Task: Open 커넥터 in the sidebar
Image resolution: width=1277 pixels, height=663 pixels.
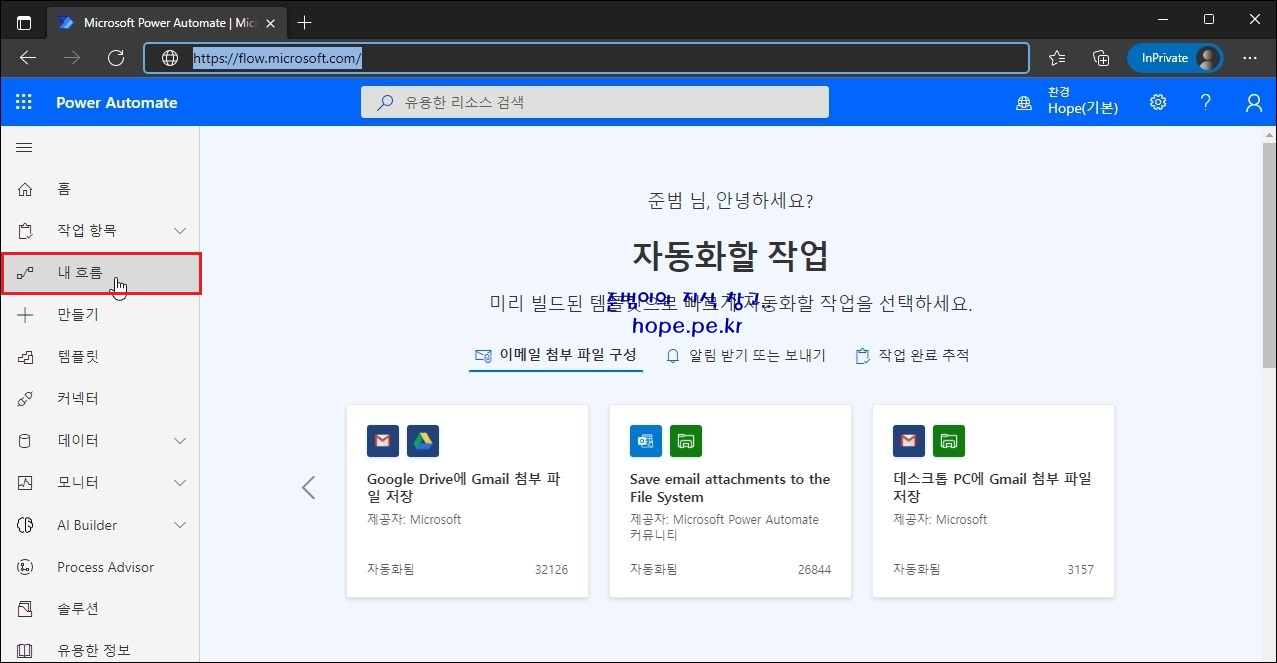Action: point(101,399)
